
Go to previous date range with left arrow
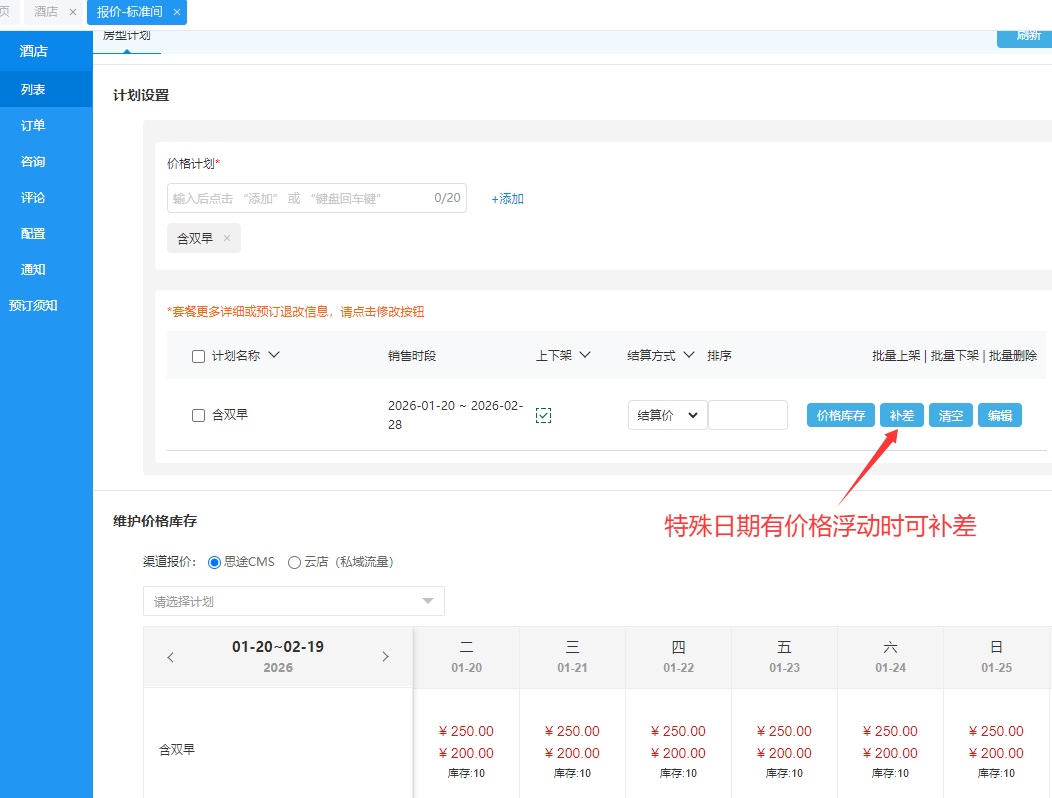(x=170, y=657)
